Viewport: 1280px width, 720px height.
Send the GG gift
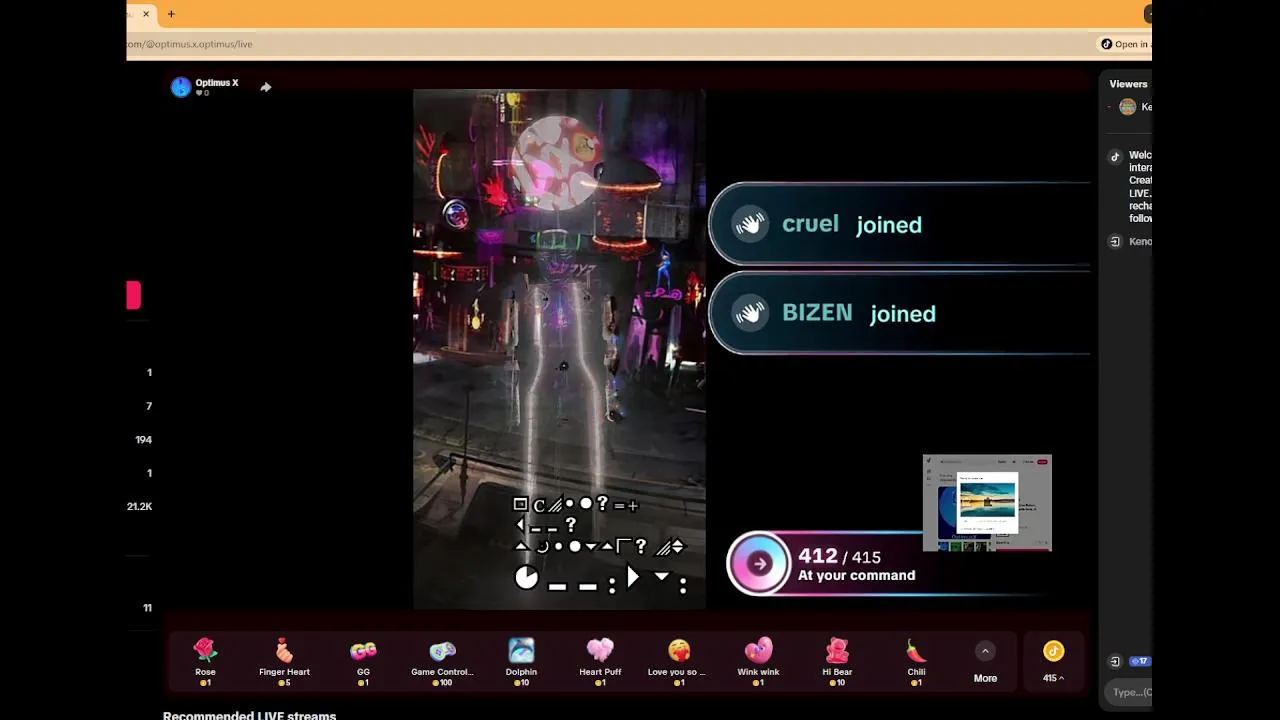[x=363, y=661]
